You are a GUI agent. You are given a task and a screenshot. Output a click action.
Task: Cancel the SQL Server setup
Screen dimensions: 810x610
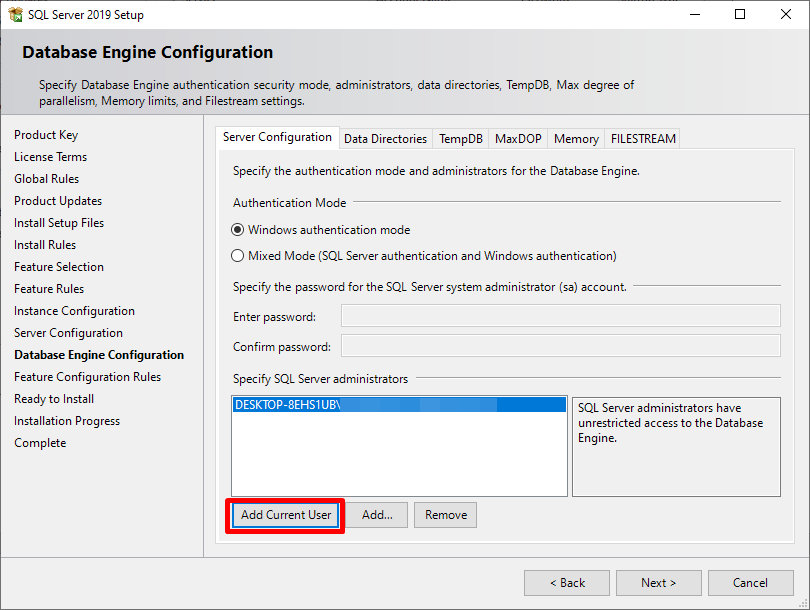point(750,583)
